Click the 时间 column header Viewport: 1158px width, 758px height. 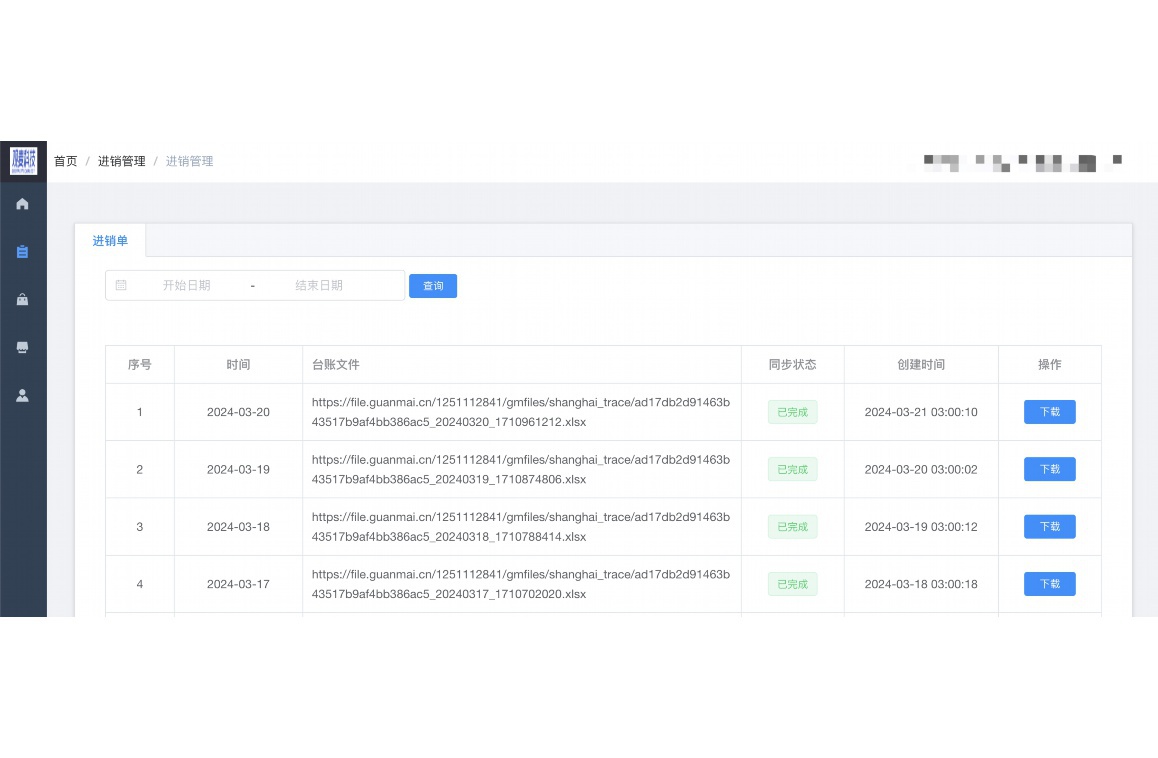point(238,365)
